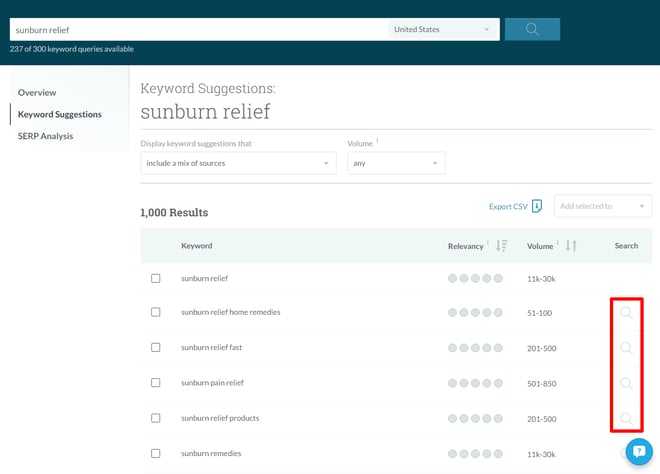Open the United States country dropdown

(x=444, y=29)
